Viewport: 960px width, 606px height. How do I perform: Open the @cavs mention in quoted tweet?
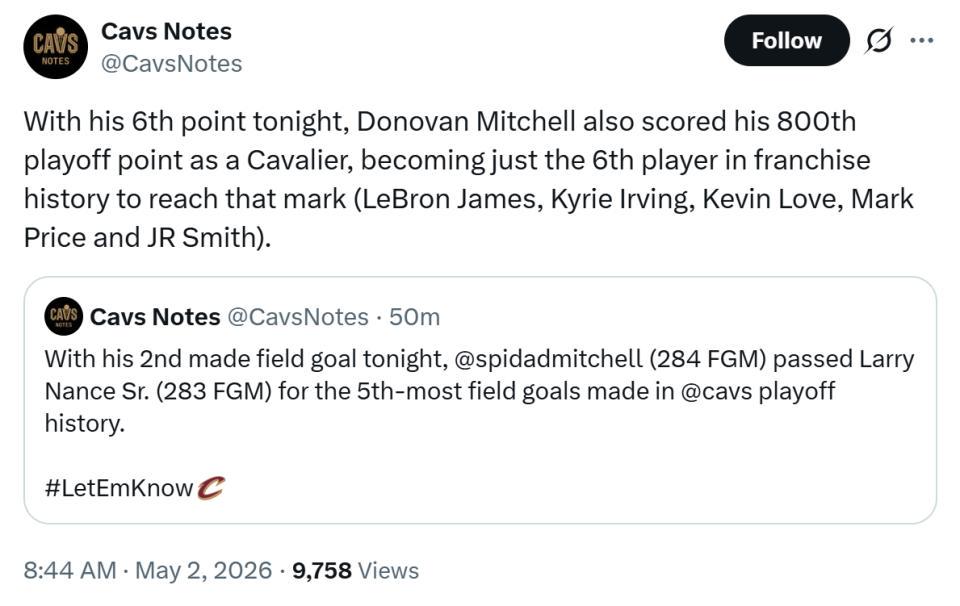click(x=716, y=391)
